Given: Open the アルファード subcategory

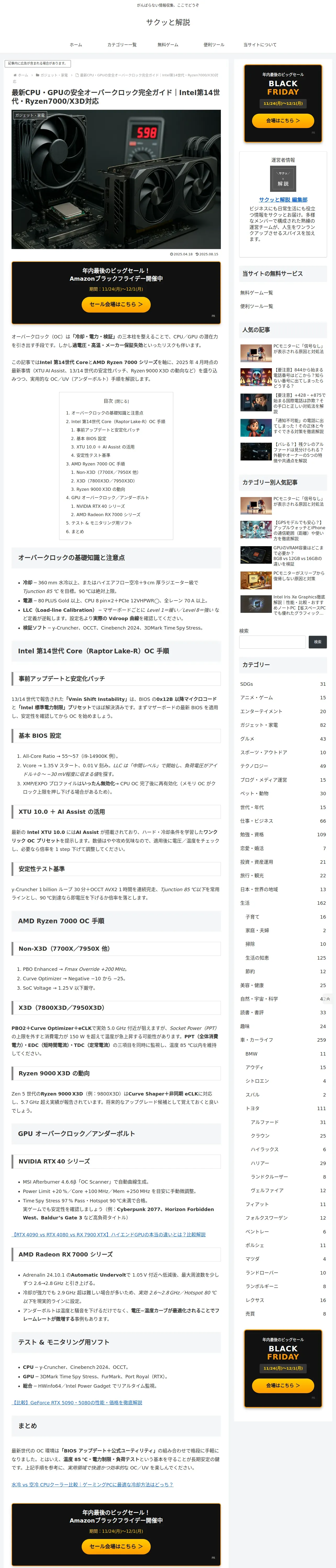Looking at the screenshot, I should click(288, 1122).
